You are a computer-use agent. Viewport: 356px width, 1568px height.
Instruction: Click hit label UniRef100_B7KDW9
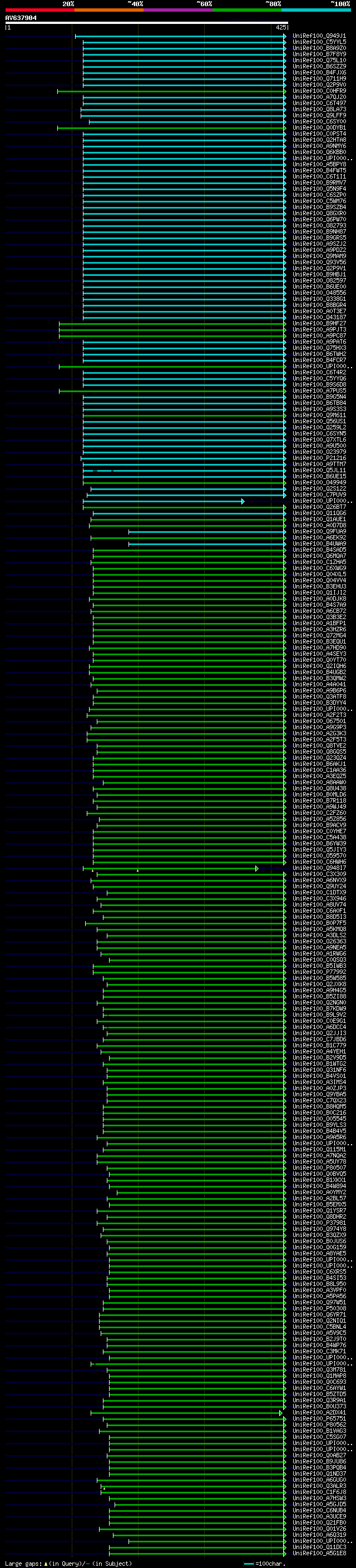click(x=319, y=1008)
